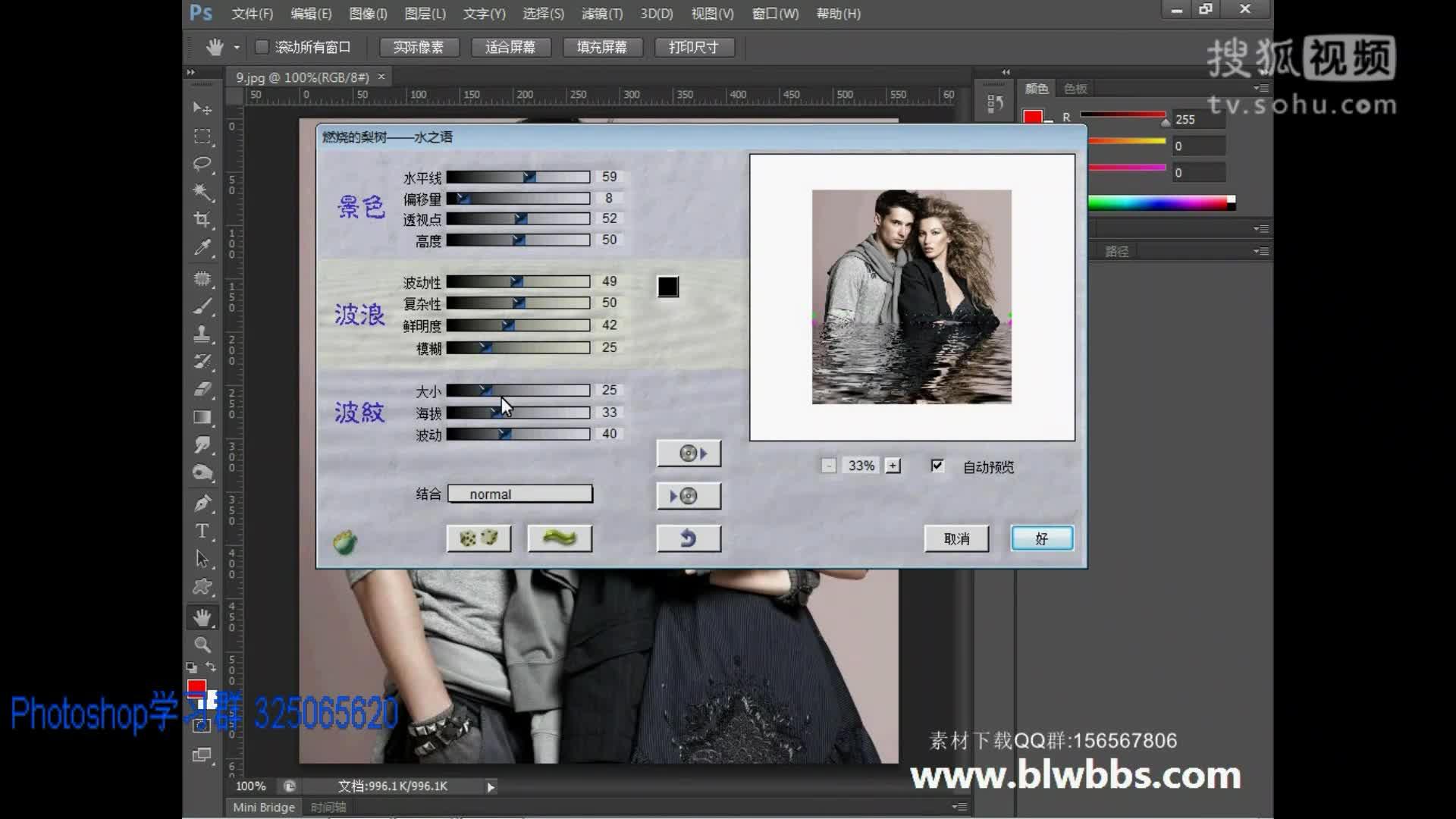Switch to the Swatches panel tab
Viewport: 1456px width, 819px height.
click(1075, 89)
